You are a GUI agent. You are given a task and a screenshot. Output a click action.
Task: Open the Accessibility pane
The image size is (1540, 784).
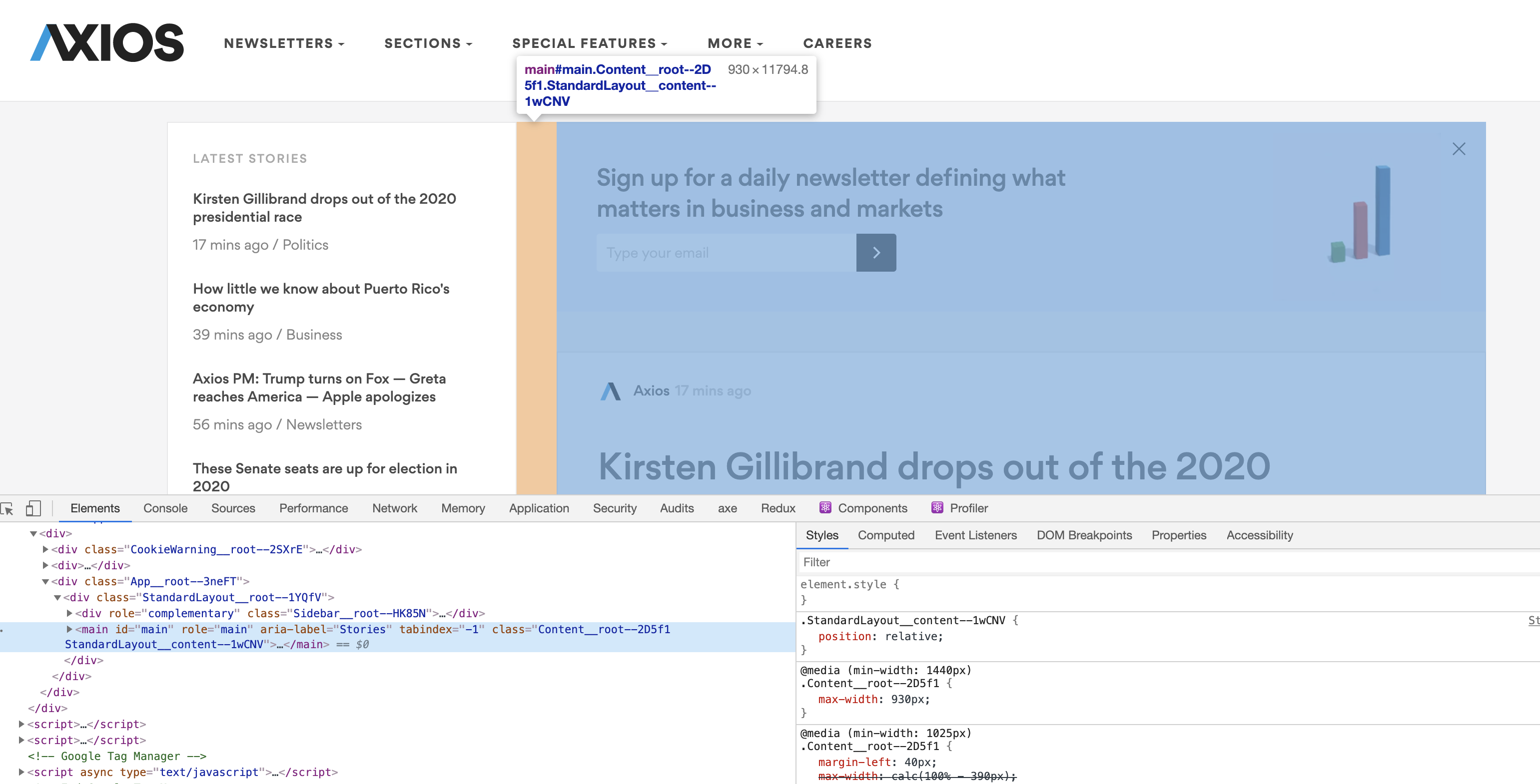[x=1260, y=535]
